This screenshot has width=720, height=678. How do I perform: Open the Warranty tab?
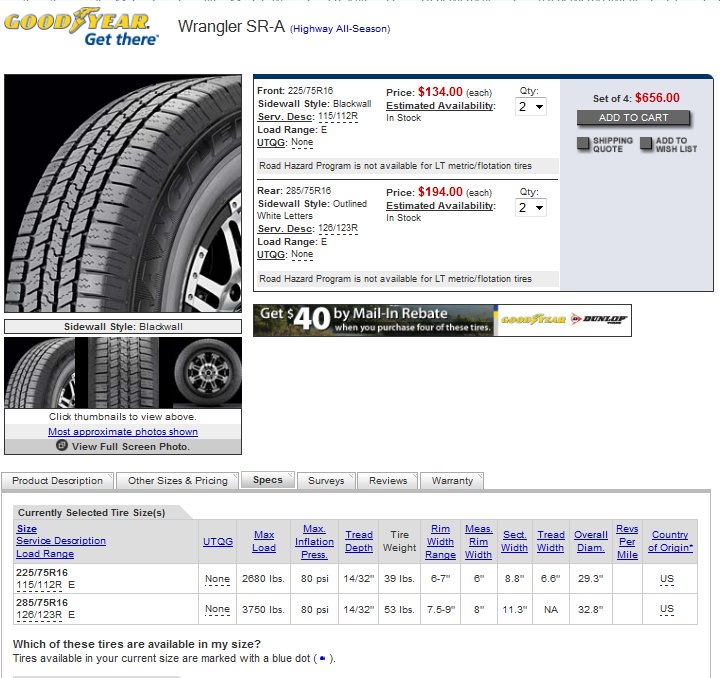pos(452,481)
